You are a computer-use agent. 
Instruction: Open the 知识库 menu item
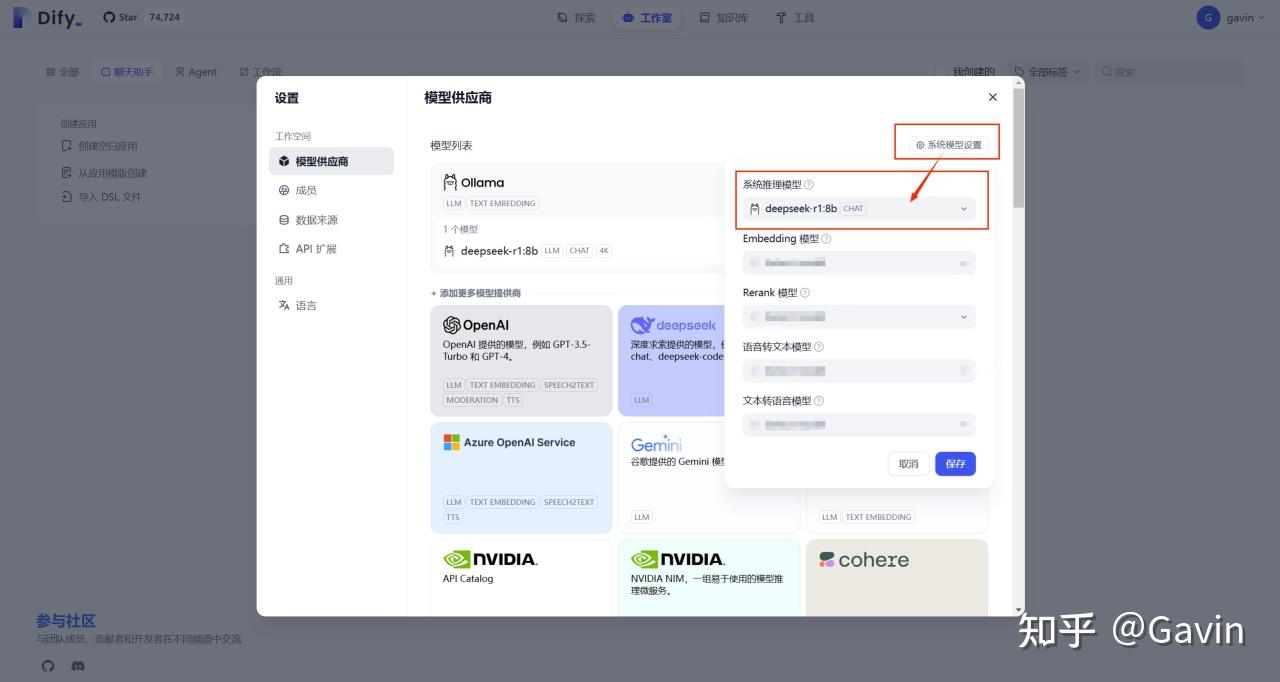pos(724,17)
